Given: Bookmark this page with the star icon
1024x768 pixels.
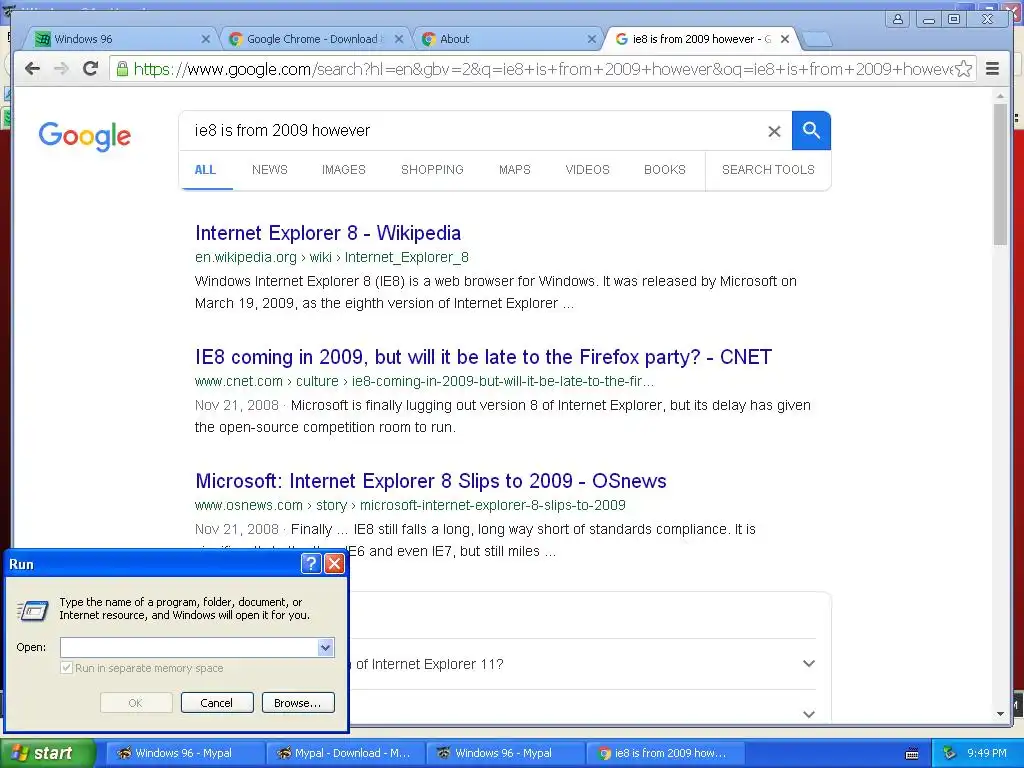Looking at the screenshot, I should [x=963, y=69].
